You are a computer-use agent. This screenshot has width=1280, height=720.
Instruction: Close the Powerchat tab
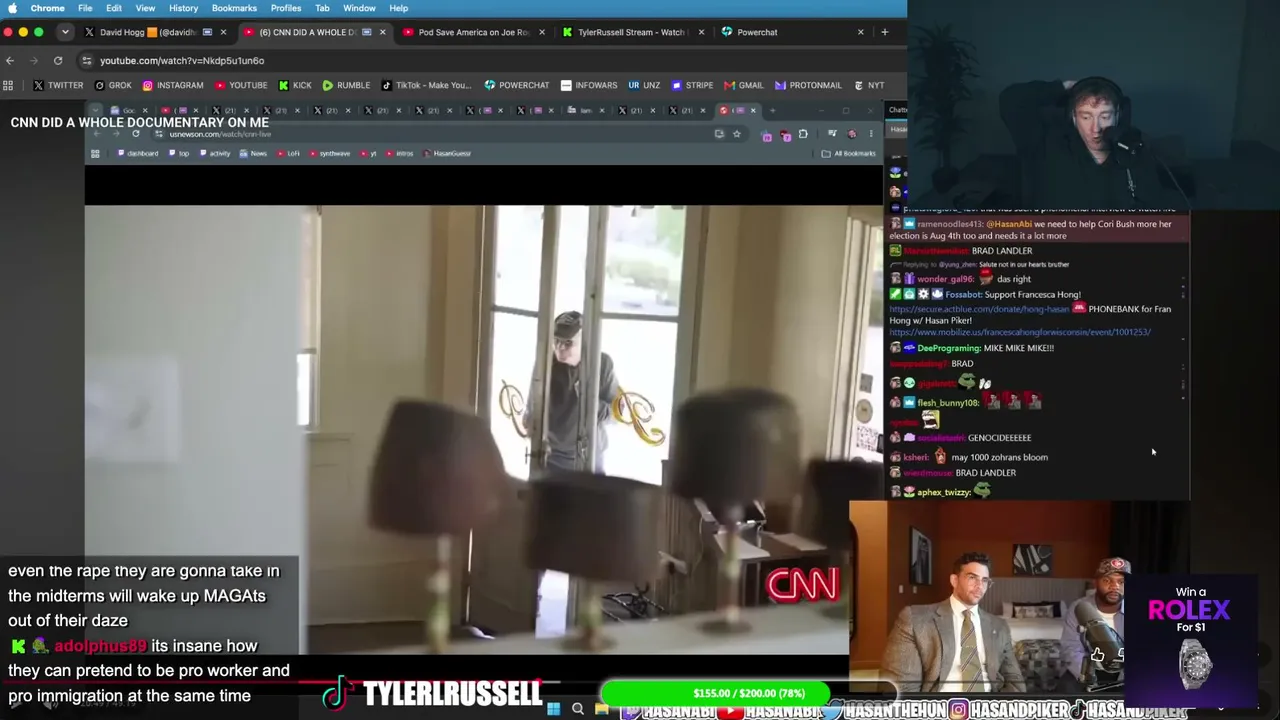[x=860, y=32]
